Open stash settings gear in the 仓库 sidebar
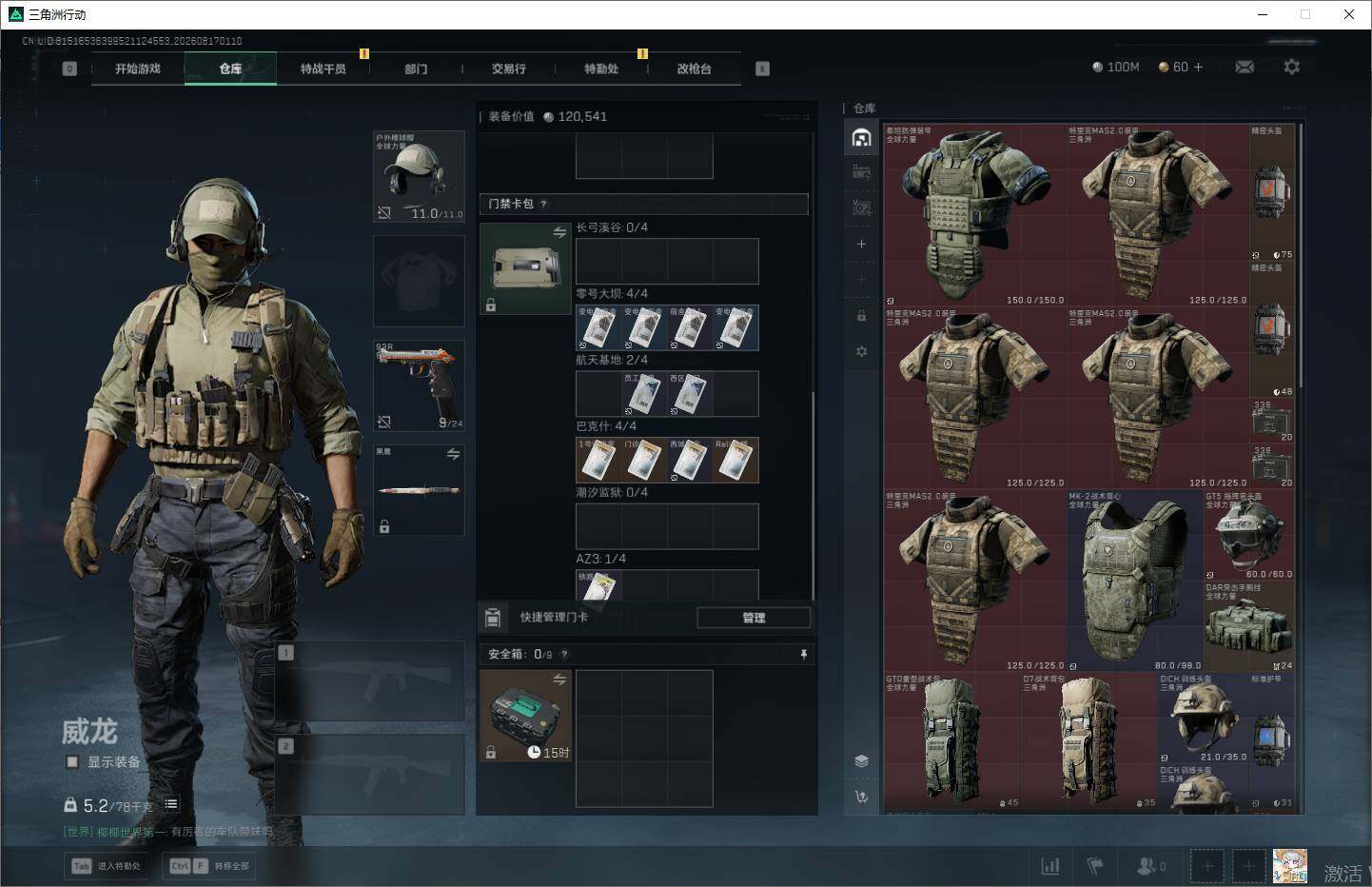Viewport: 1372px width, 887px height. coord(861,351)
